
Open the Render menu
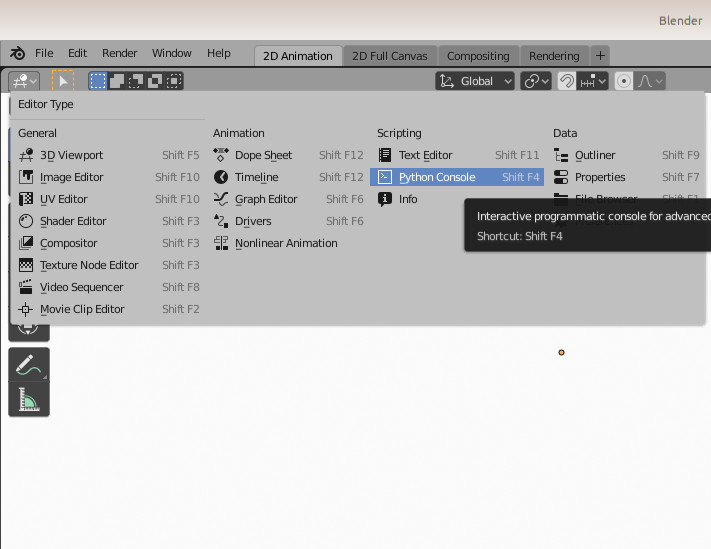[119, 53]
